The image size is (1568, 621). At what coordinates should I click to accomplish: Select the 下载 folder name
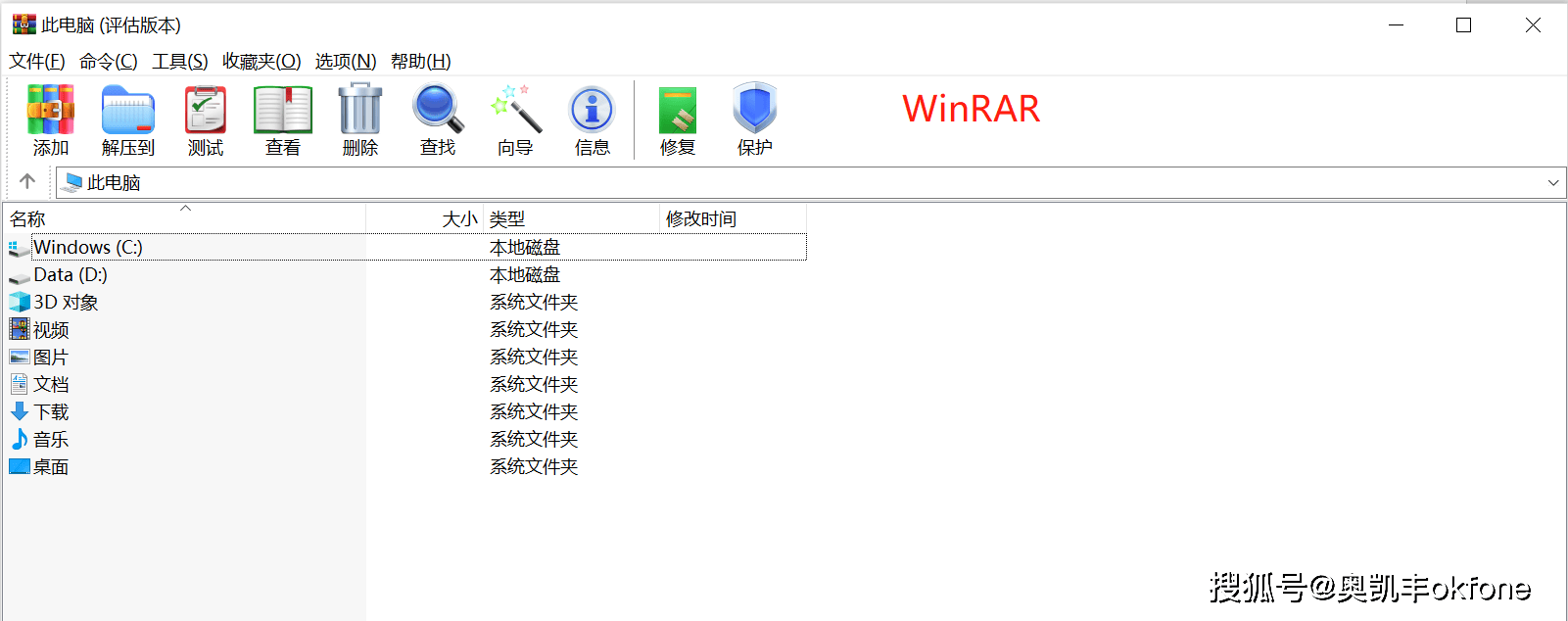[51, 412]
